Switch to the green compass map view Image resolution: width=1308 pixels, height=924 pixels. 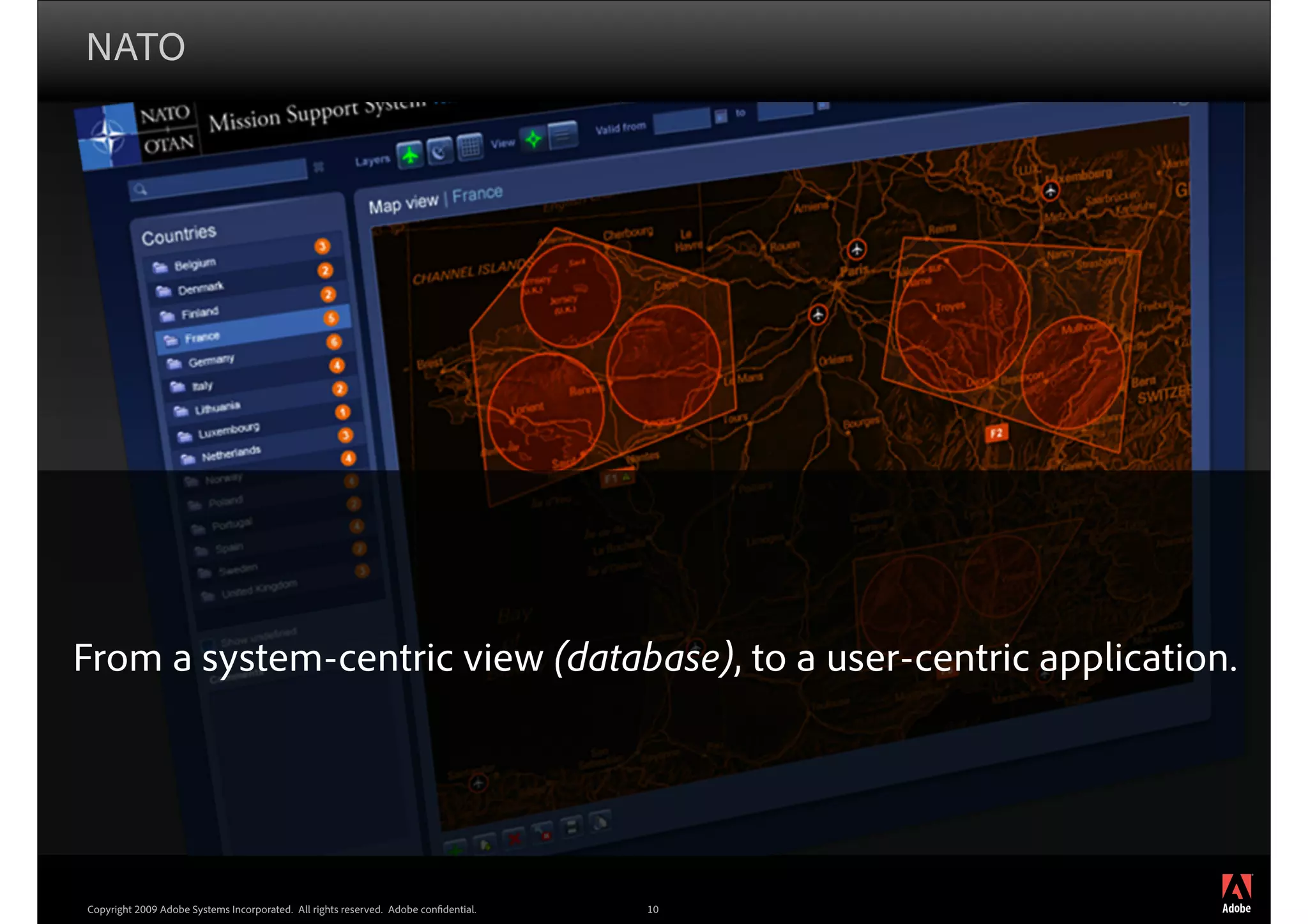[533, 139]
